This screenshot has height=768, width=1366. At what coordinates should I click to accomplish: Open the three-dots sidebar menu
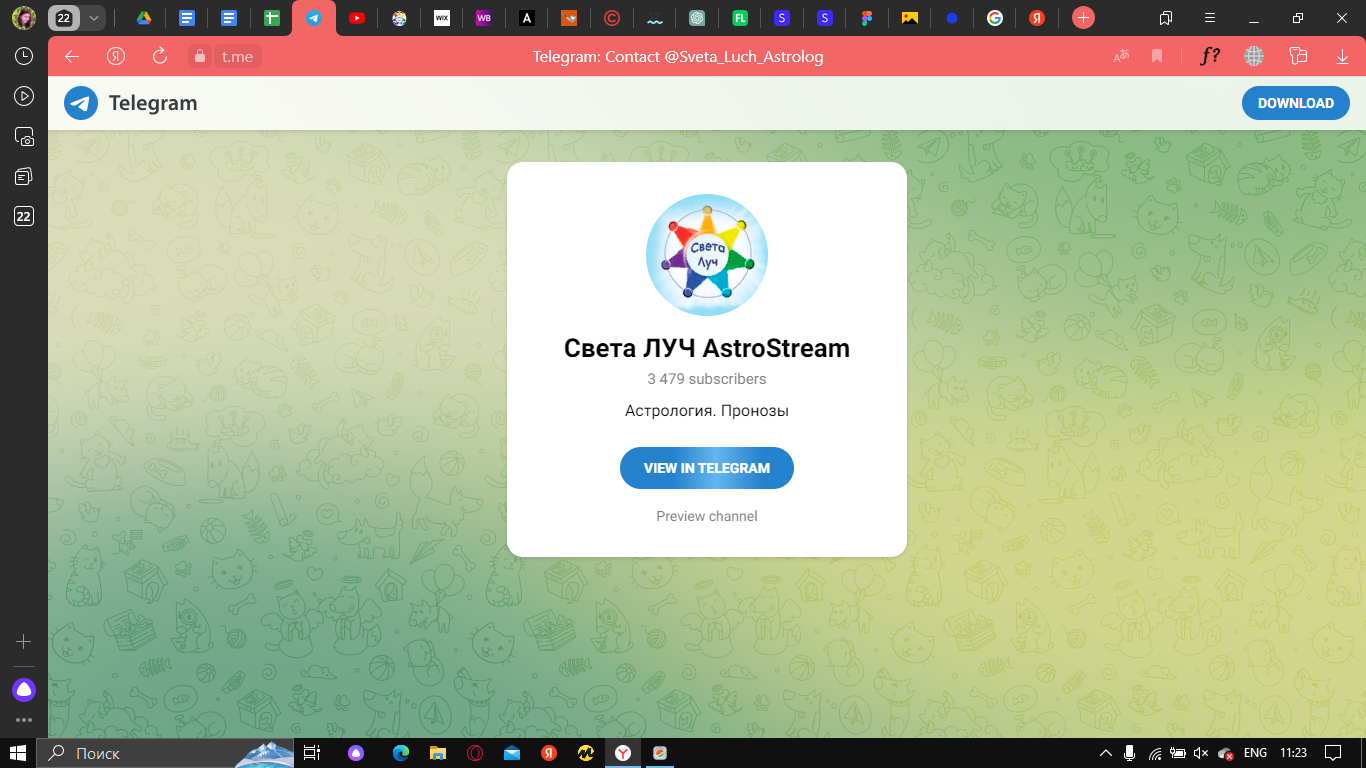point(24,720)
